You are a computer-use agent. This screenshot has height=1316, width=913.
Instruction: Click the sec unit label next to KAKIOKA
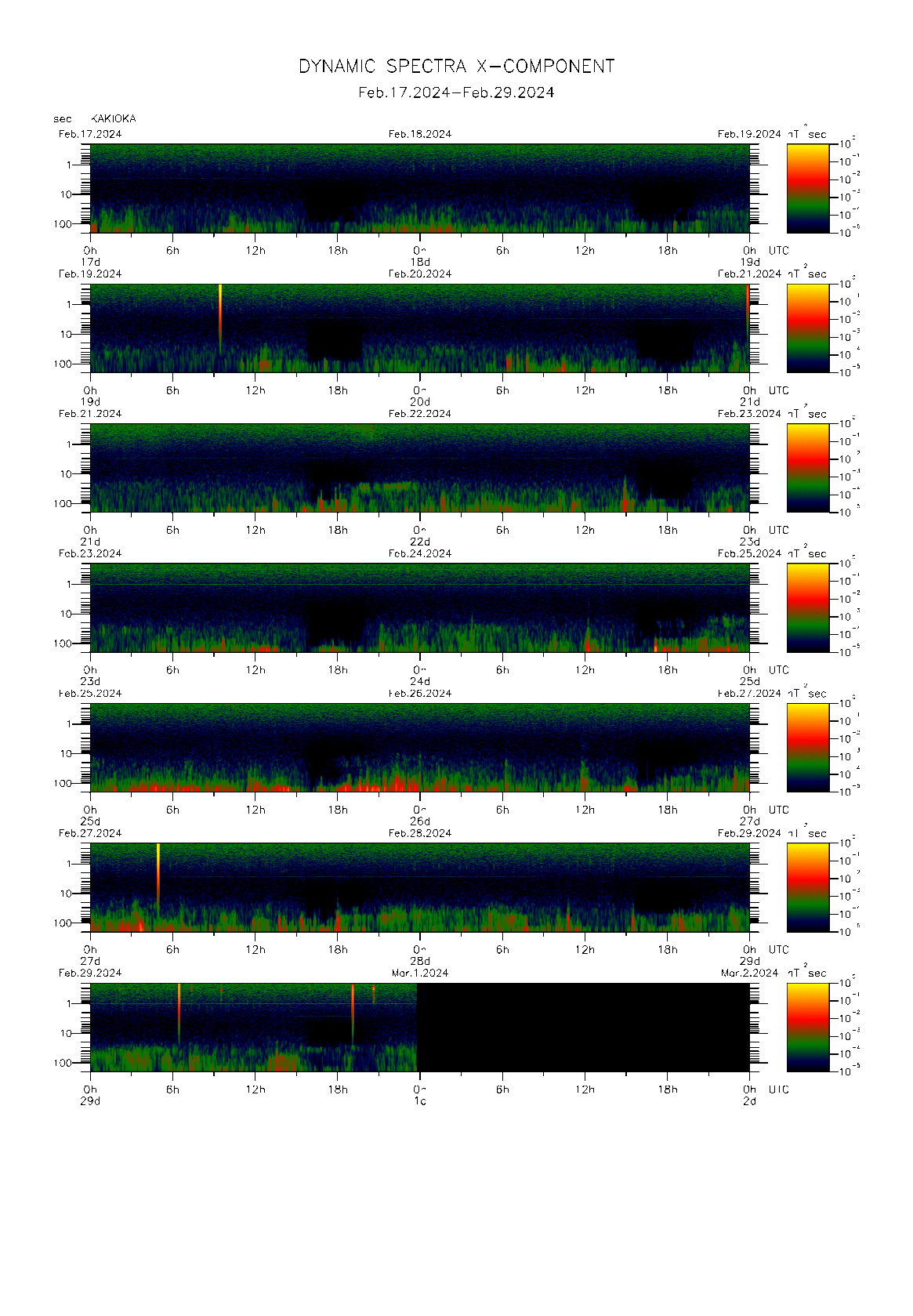[63, 119]
